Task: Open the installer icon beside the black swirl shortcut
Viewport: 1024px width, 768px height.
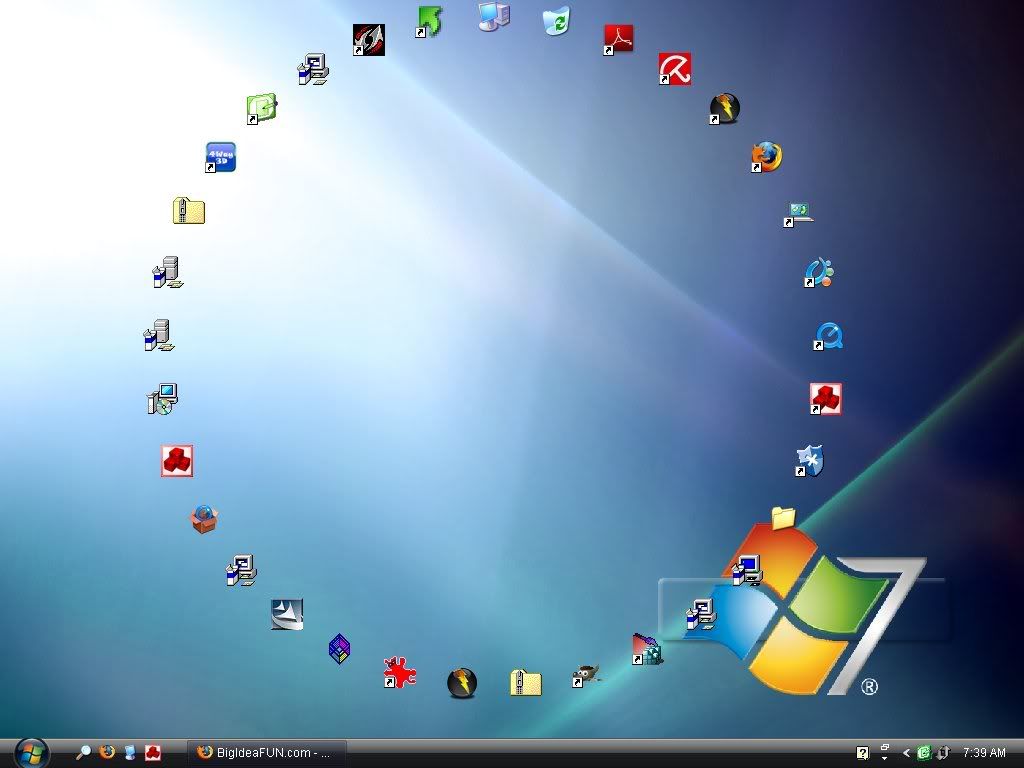Action: pos(313,69)
